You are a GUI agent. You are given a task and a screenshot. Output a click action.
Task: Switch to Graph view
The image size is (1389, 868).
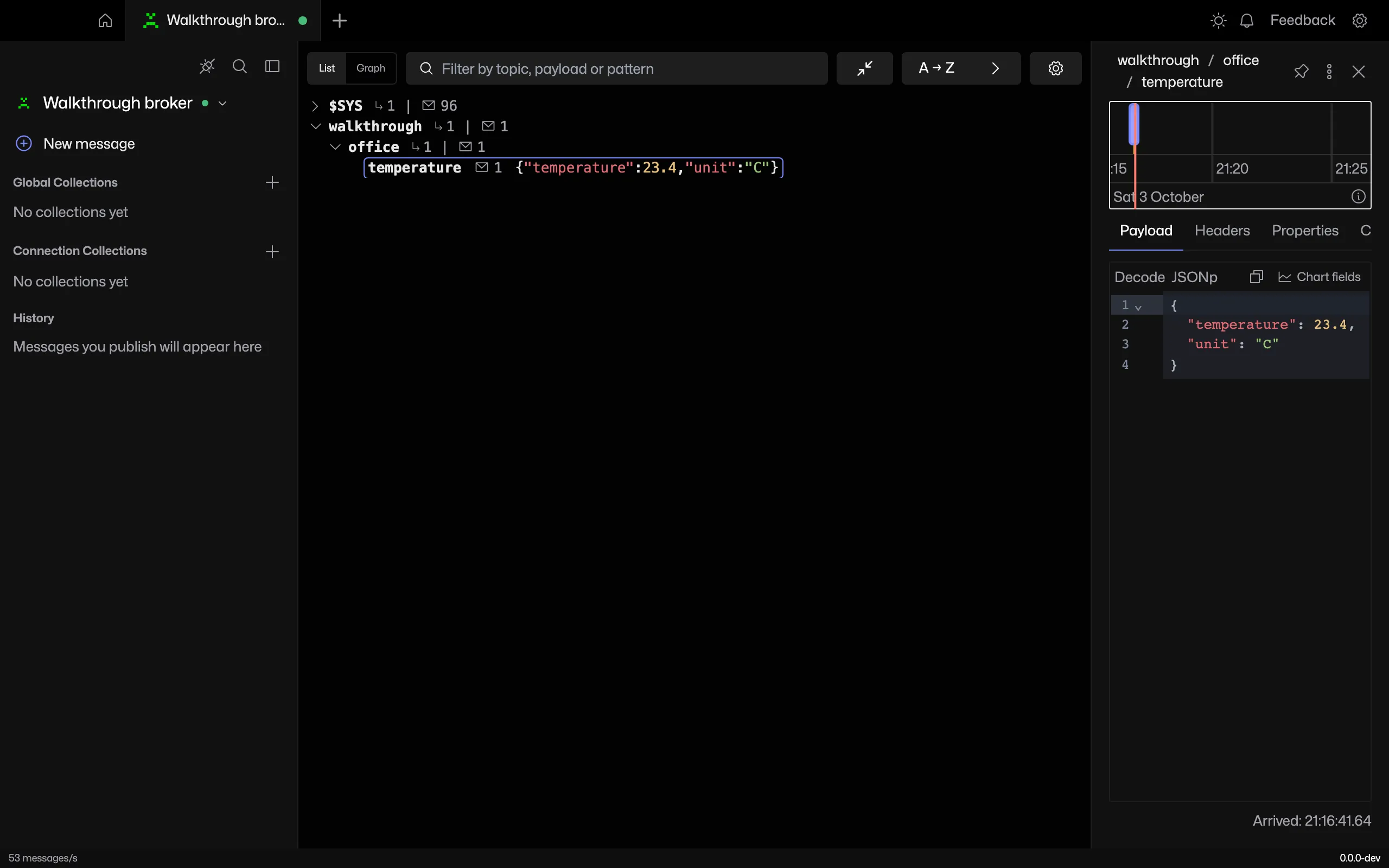point(371,68)
